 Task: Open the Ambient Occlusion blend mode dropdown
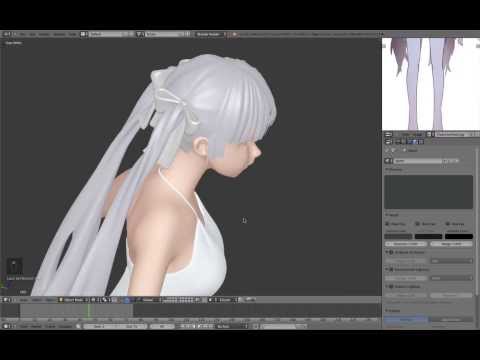pyautogui.click(x=451, y=261)
